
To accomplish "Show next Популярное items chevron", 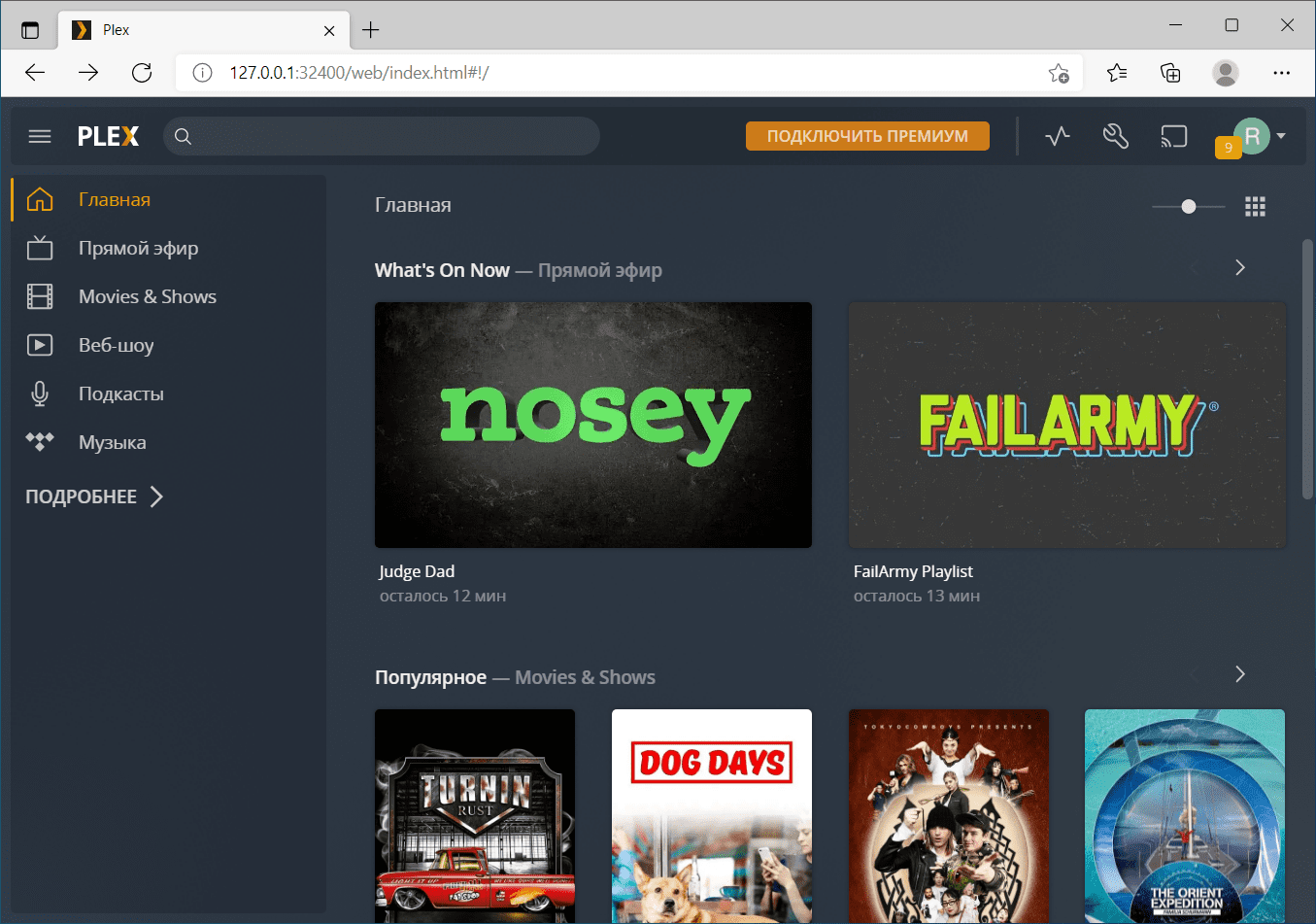I will (1240, 674).
